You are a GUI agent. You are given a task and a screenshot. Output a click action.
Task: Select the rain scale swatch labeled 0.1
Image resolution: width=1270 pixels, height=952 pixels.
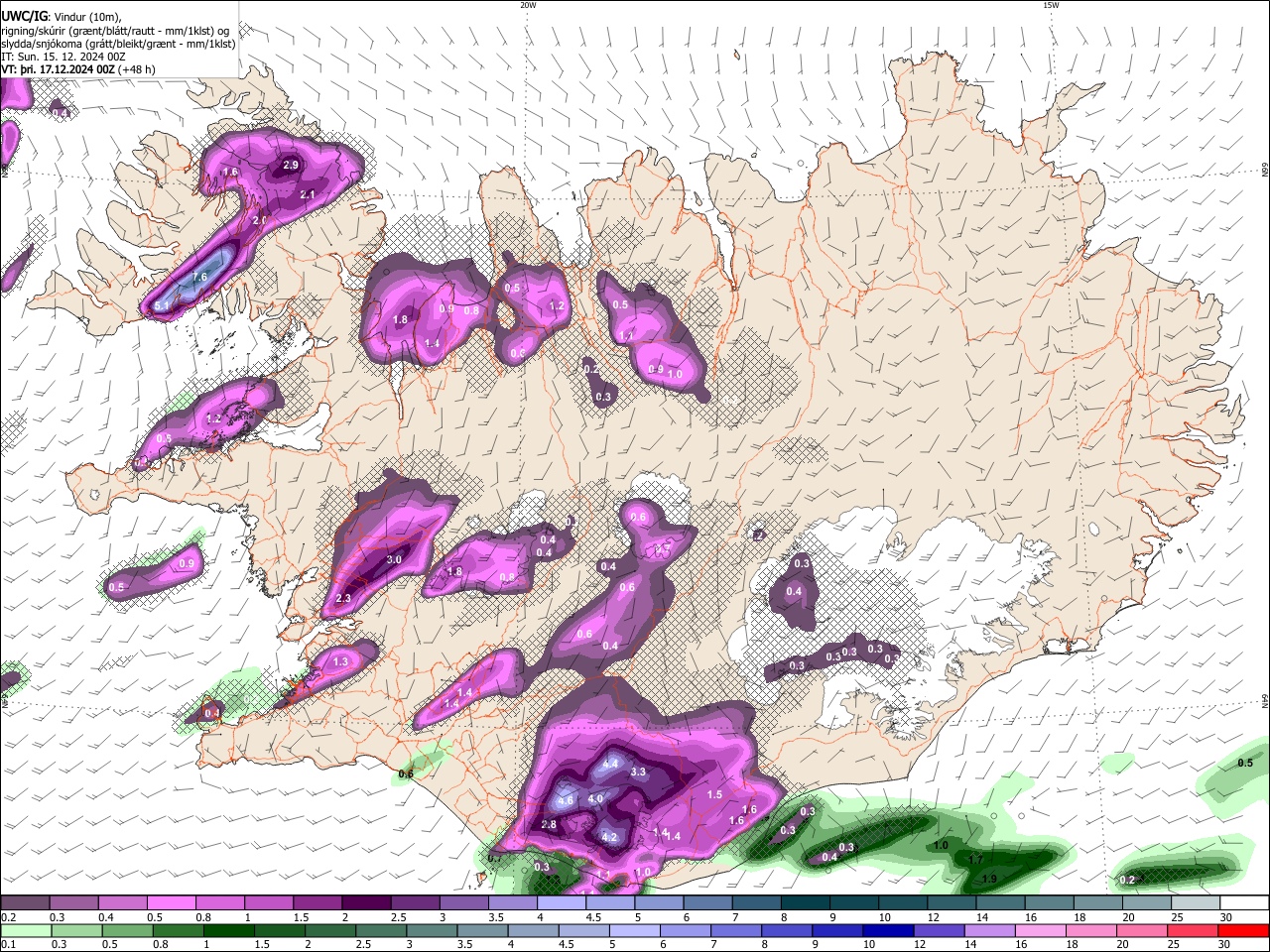coord(26,930)
